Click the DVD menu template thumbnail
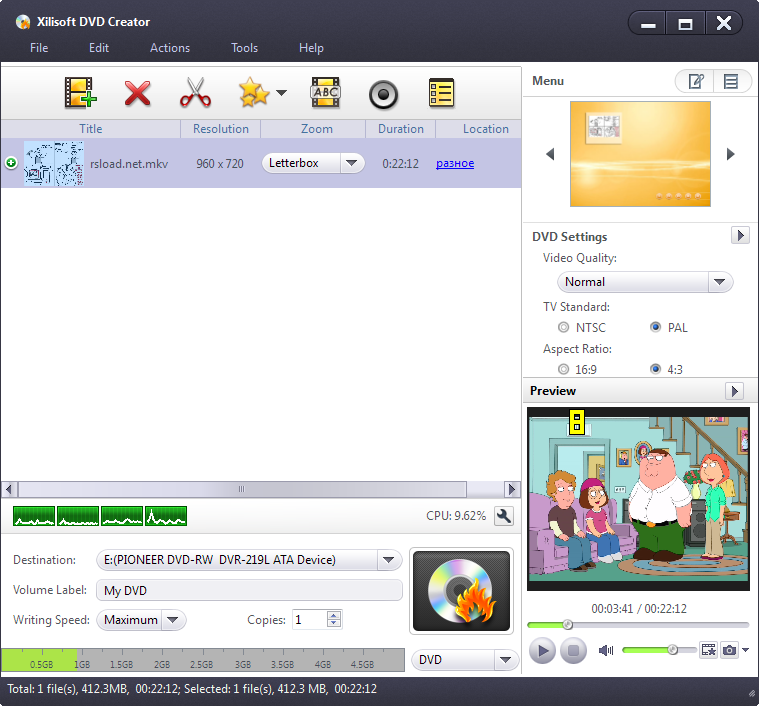This screenshot has height=706, width=759. 640,154
